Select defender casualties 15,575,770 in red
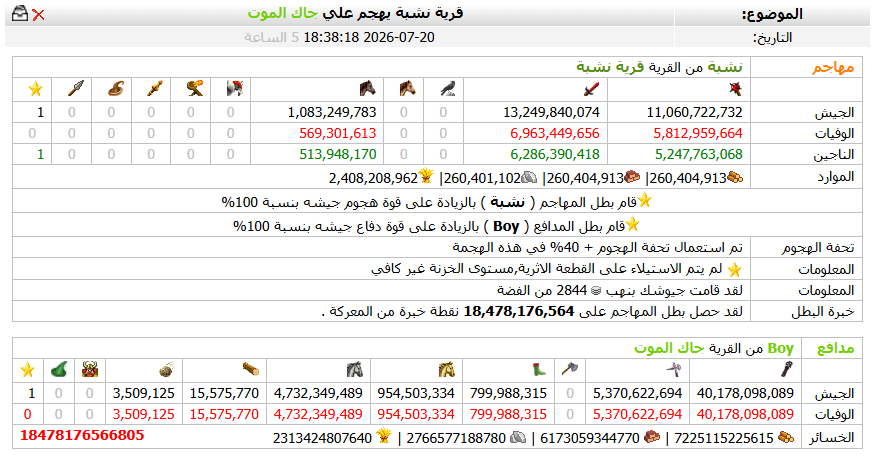Viewport: 872px width, 457px height. click(x=224, y=415)
